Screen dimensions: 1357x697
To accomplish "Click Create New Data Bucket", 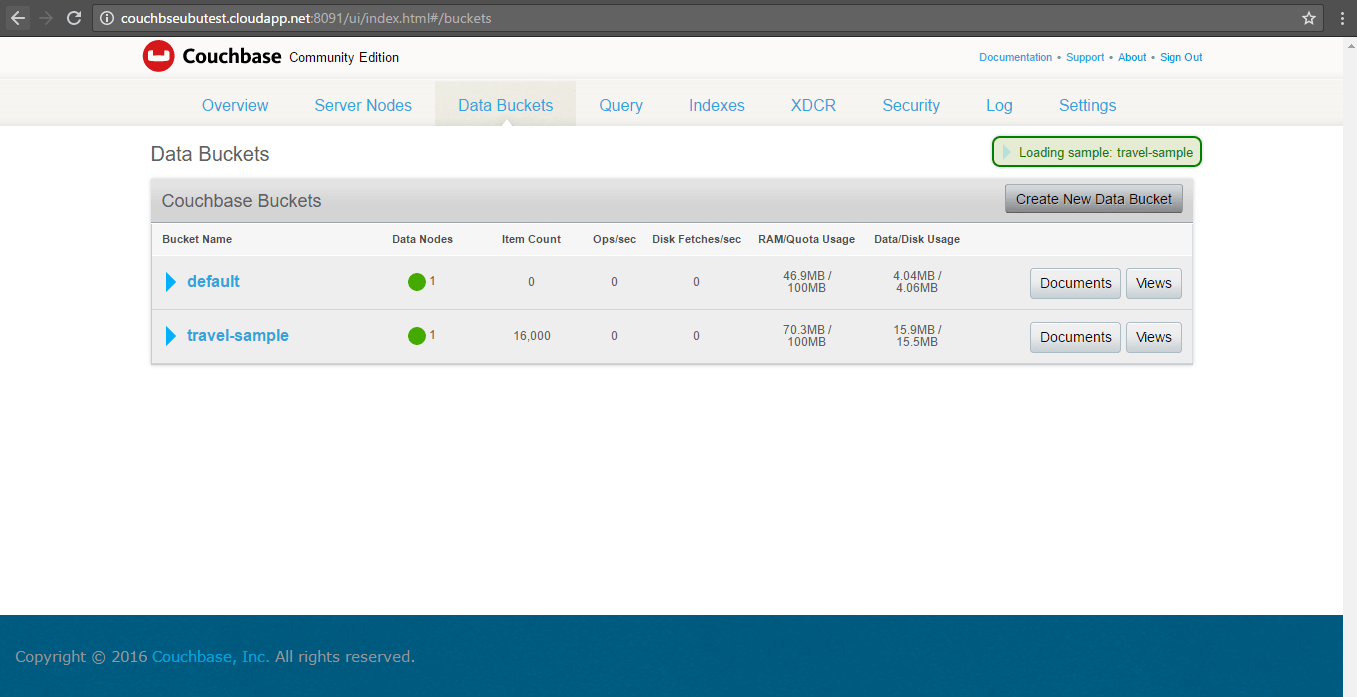I will pyautogui.click(x=1093, y=199).
